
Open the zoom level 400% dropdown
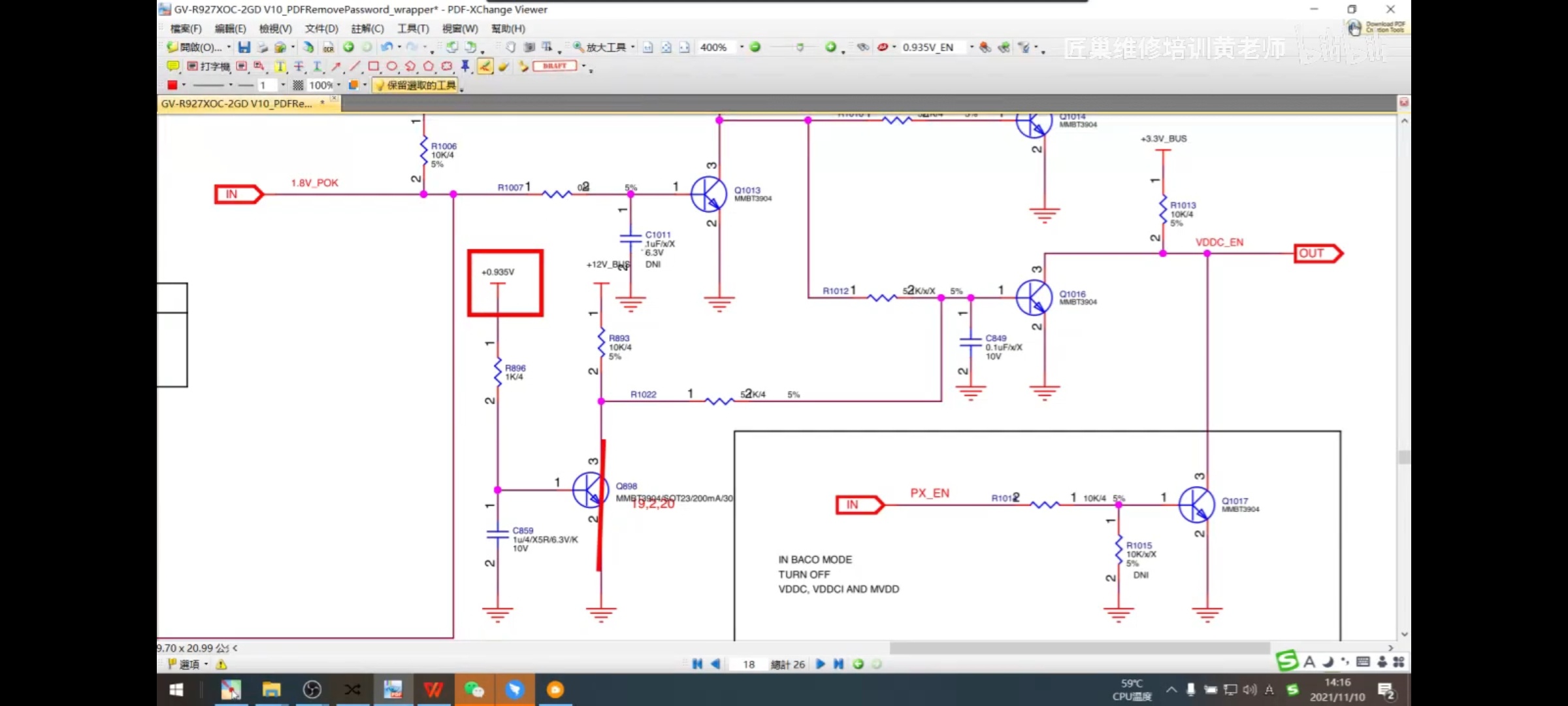(742, 47)
